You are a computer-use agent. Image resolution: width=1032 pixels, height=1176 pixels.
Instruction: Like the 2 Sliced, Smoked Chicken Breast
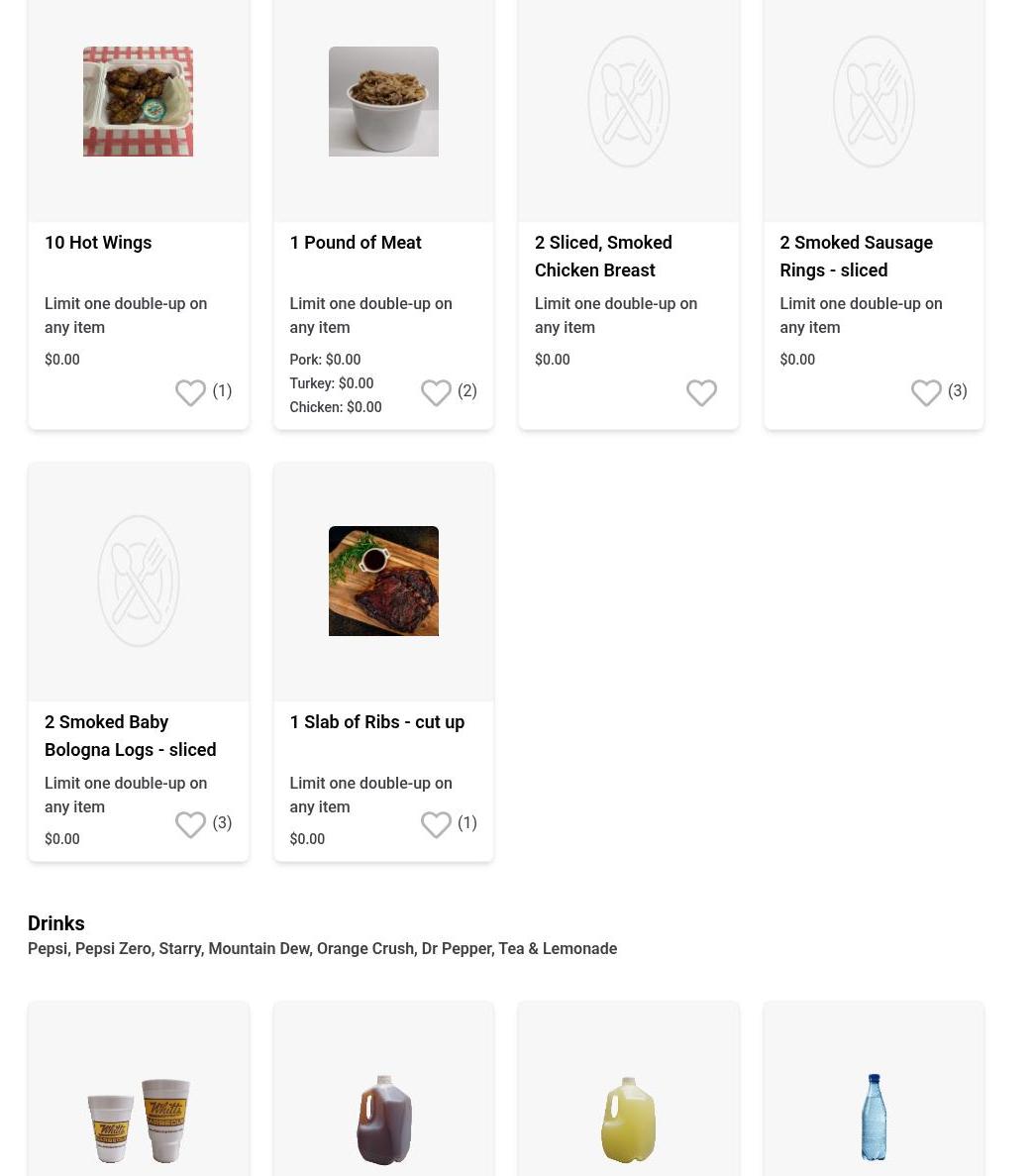coord(702,392)
